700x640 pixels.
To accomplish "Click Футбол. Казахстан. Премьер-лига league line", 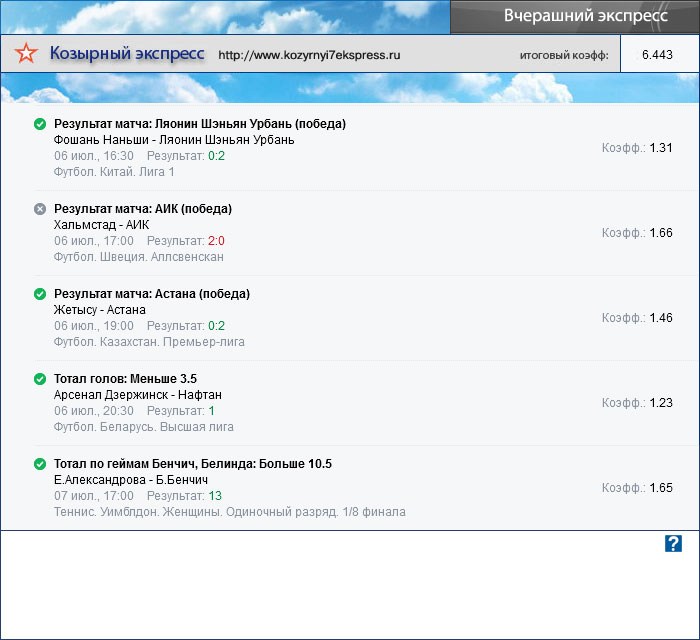I will tap(149, 342).
